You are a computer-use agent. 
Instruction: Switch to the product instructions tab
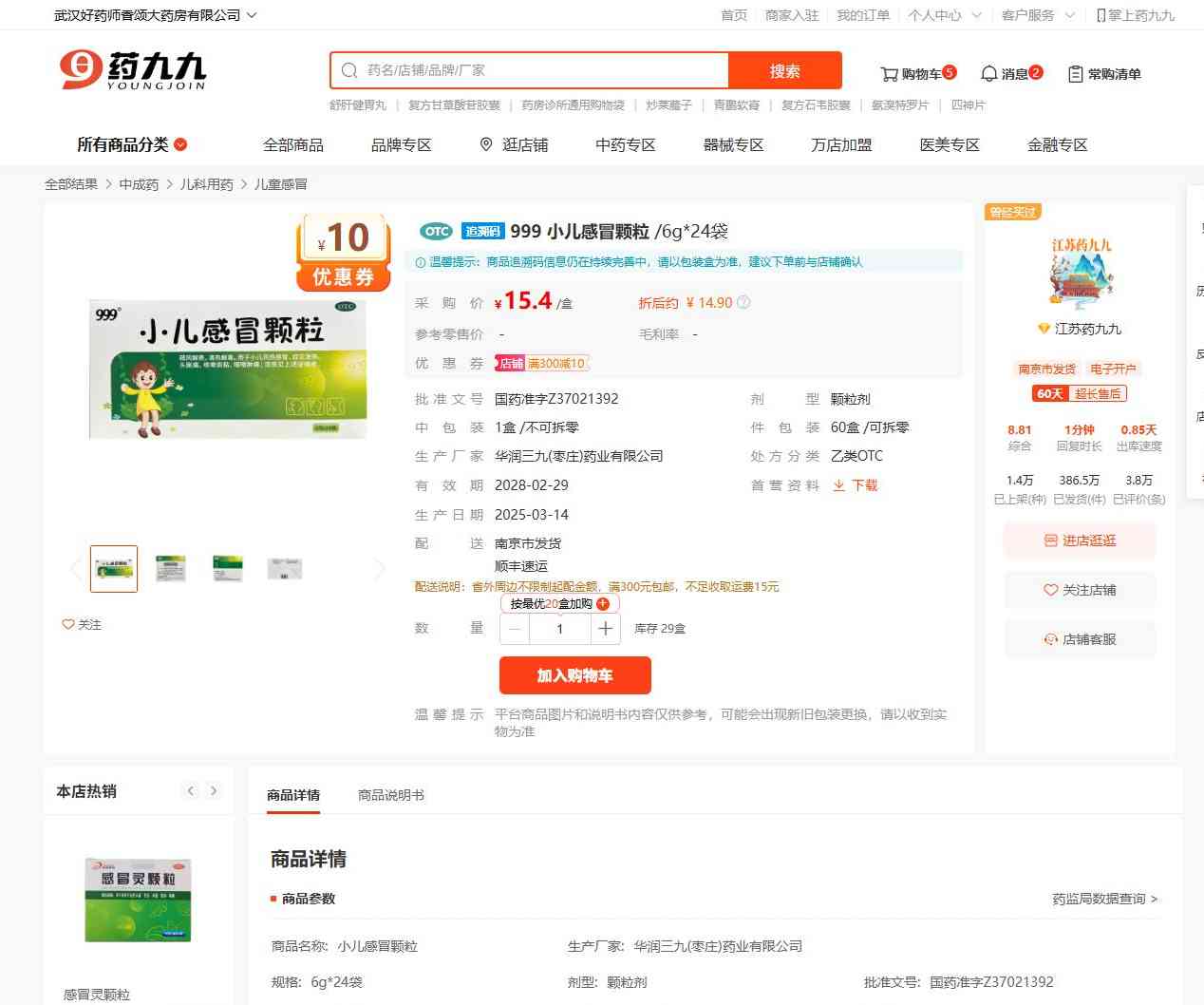click(x=390, y=795)
